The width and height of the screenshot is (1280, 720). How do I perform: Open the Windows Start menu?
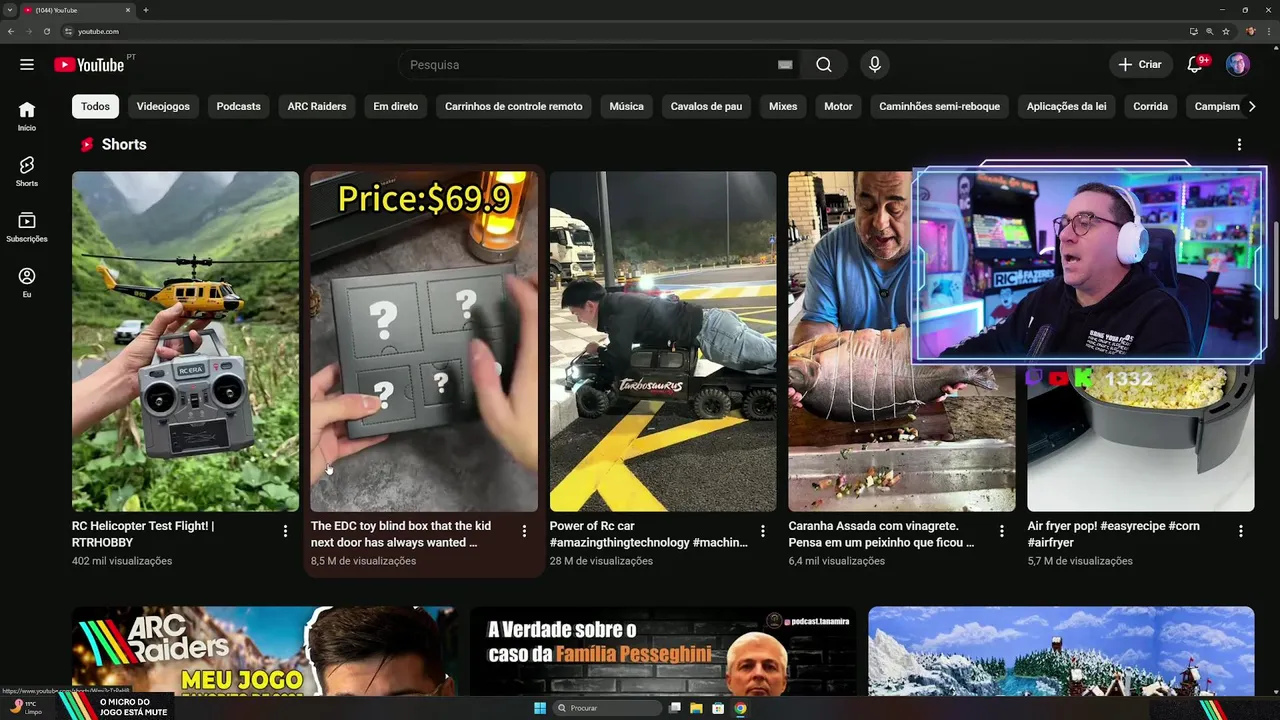click(x=540, y=708)
